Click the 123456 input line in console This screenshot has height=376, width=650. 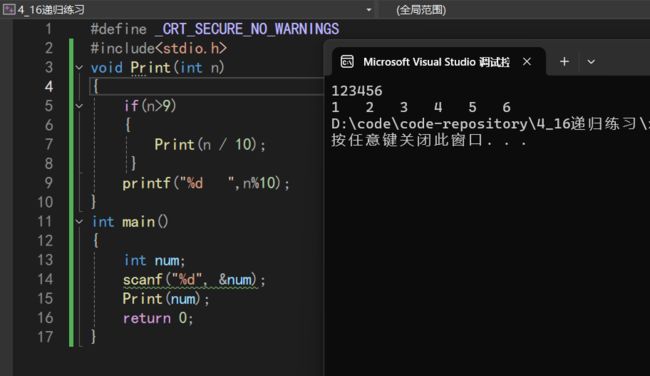(357, 91)
